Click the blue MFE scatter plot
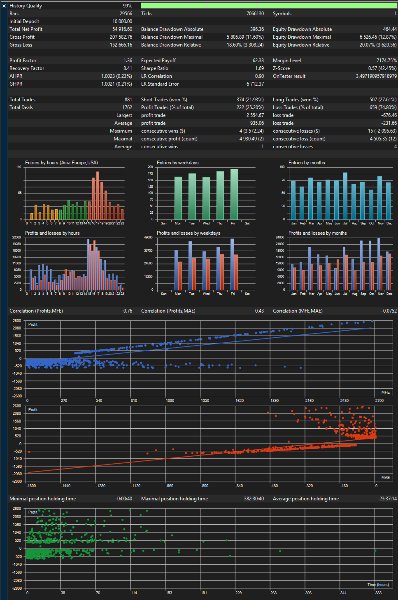Image resolution: width=398 pixels, height=600 pixels. coord(209,359)
